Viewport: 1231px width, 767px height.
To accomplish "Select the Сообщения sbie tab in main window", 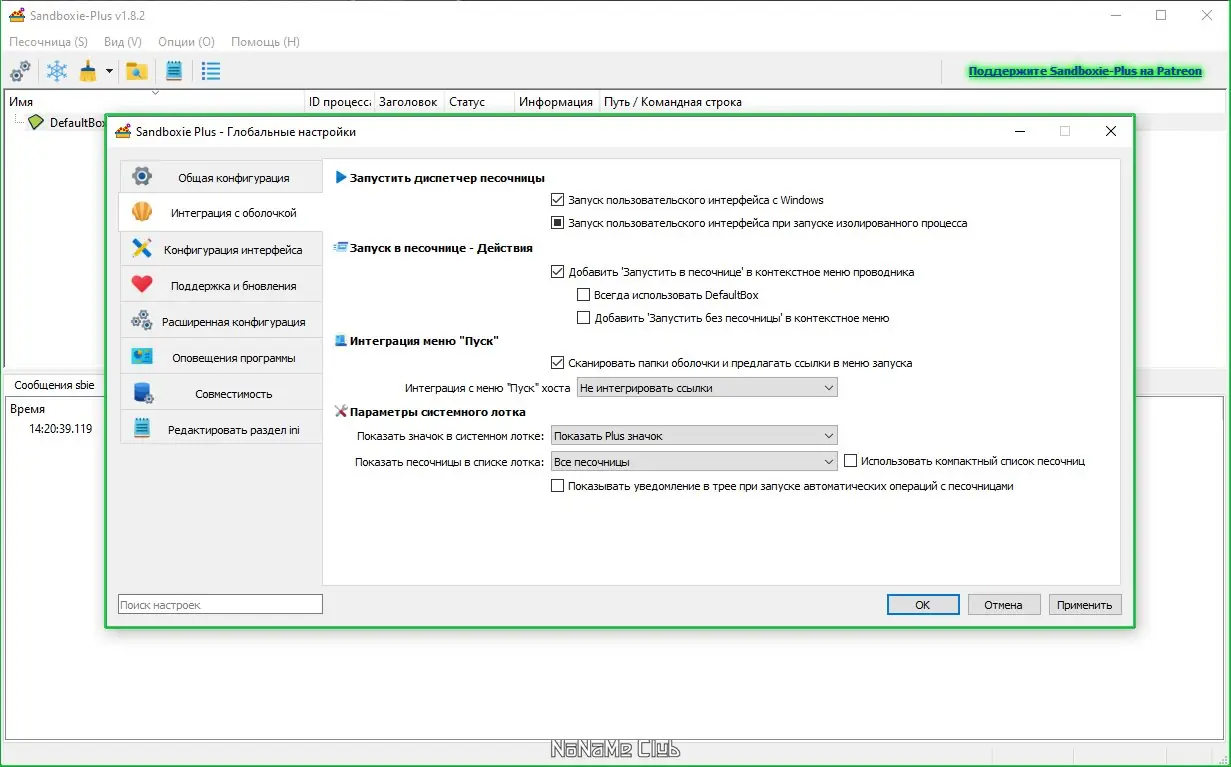I will [55, 385].
